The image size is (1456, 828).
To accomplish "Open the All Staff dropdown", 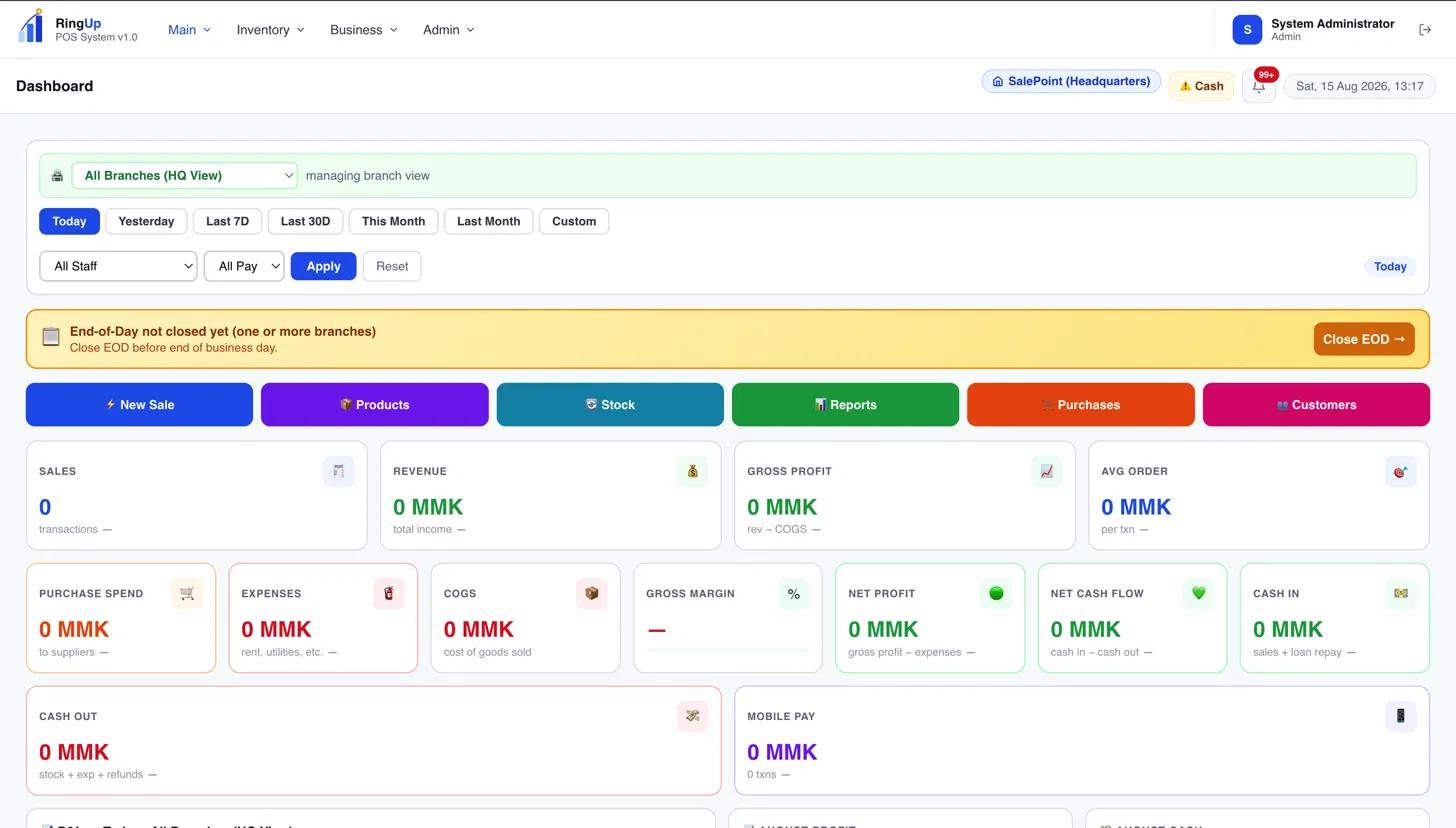I will [x=118, y=266].
